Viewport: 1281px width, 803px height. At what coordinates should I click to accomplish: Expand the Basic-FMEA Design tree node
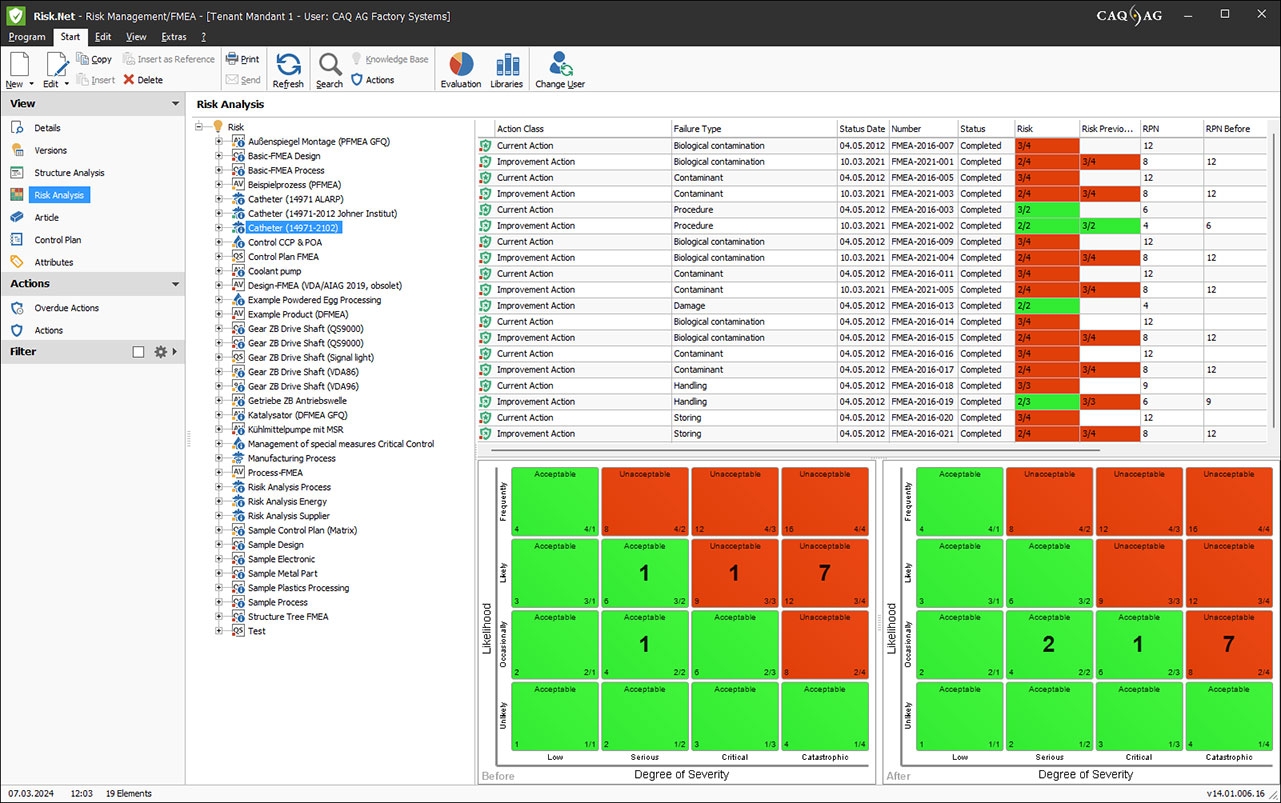(218, 156)
